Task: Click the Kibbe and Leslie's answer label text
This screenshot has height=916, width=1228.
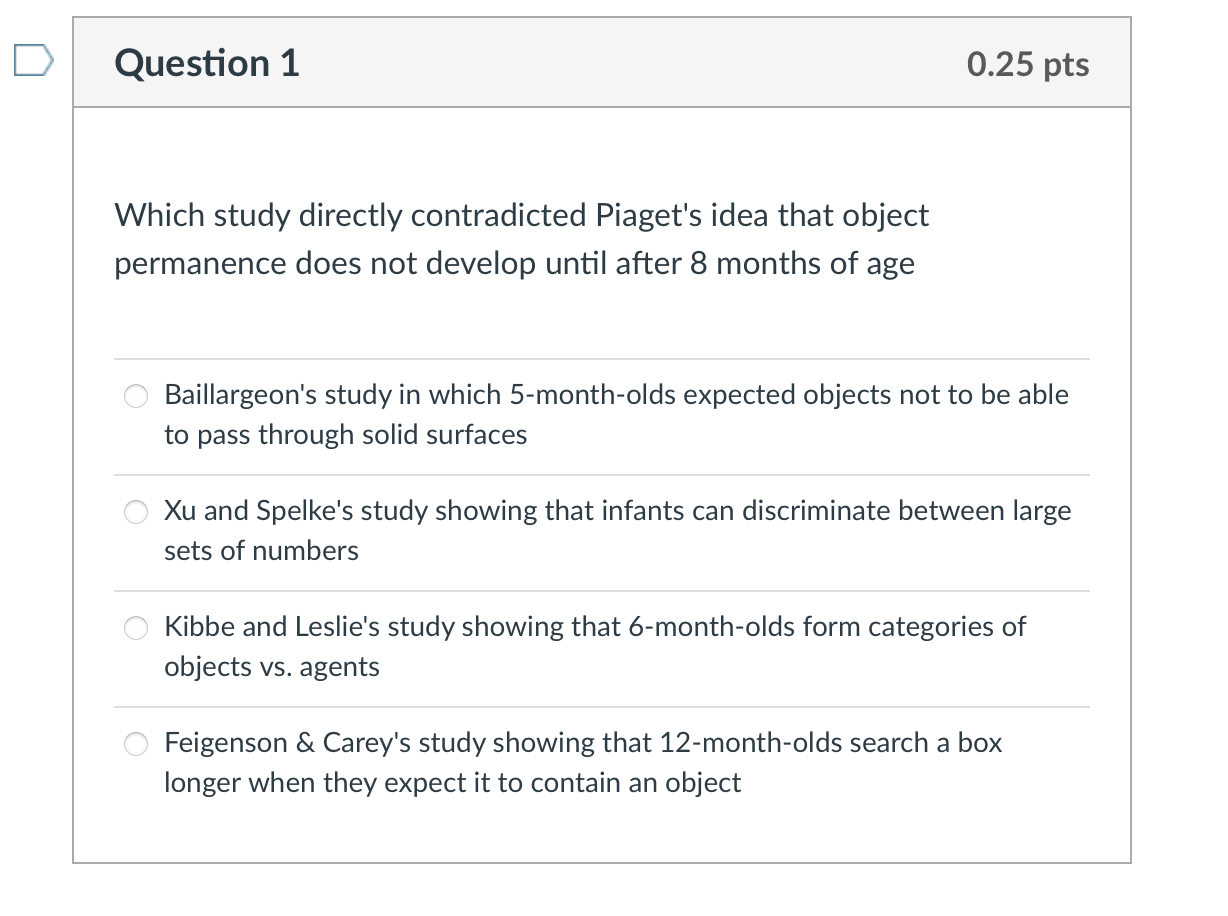Action: click(595, 647)
